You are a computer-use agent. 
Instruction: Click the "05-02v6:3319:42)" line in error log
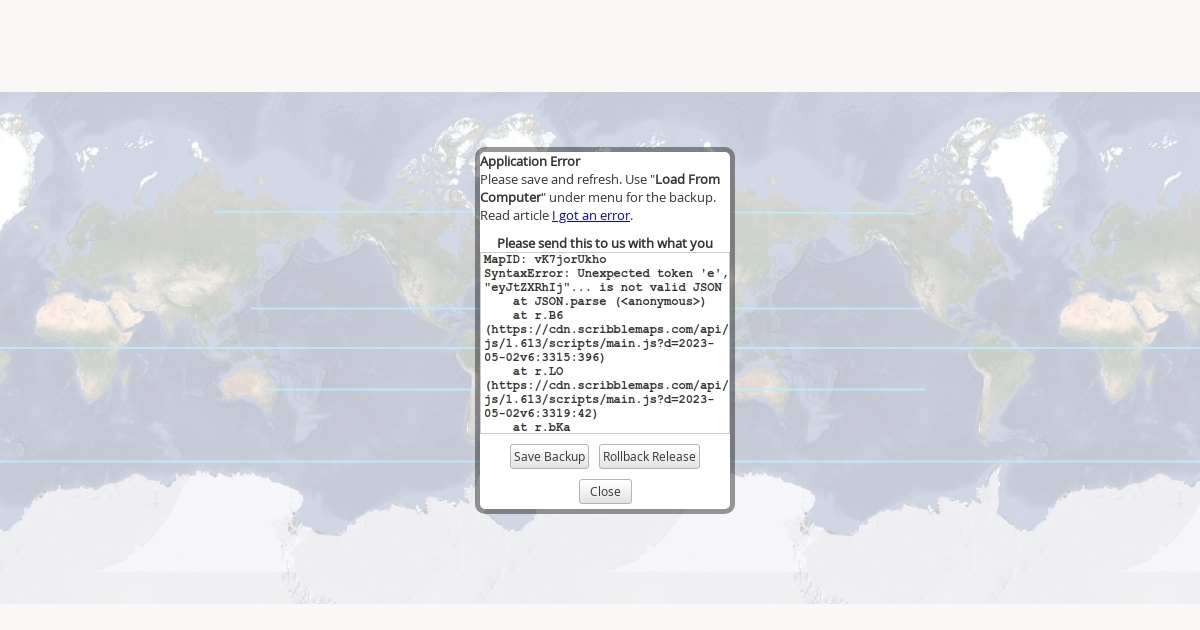tap(541, 414)
